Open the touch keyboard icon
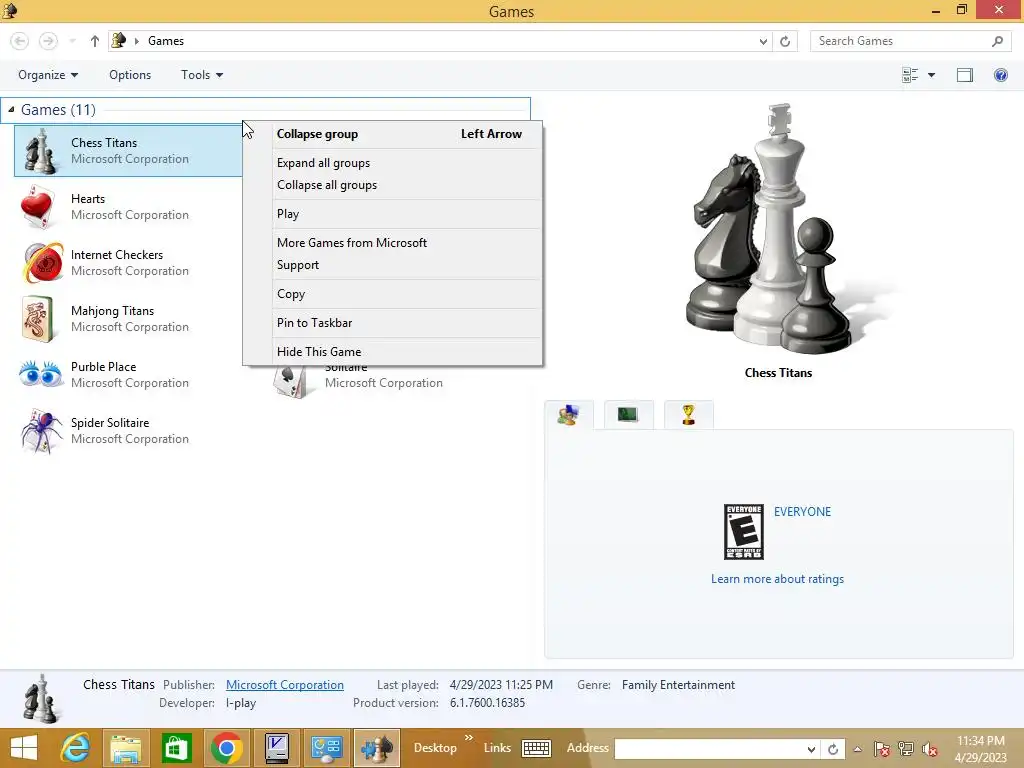 (x=536, y=748)
